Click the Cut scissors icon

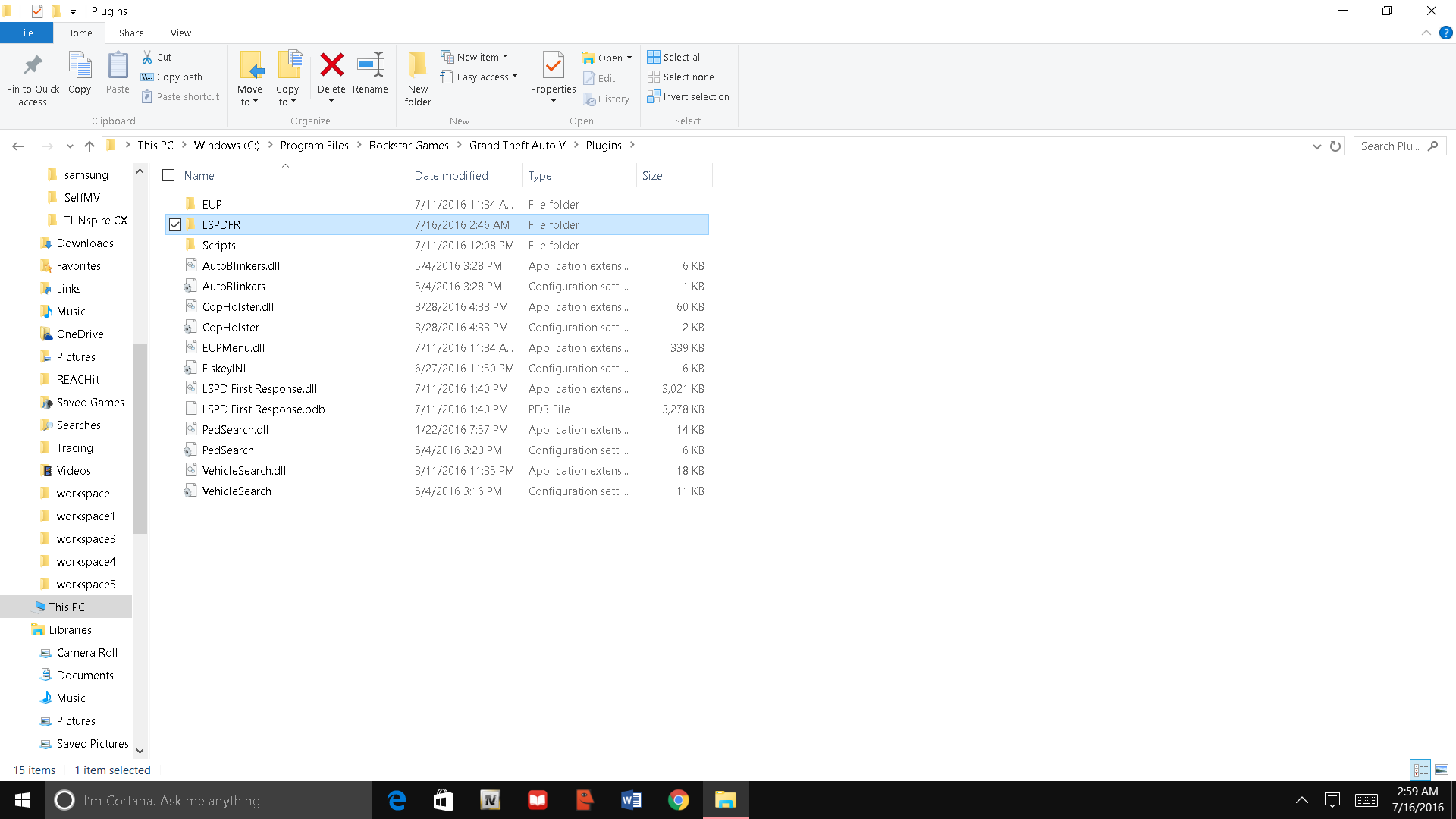(148, 57)
